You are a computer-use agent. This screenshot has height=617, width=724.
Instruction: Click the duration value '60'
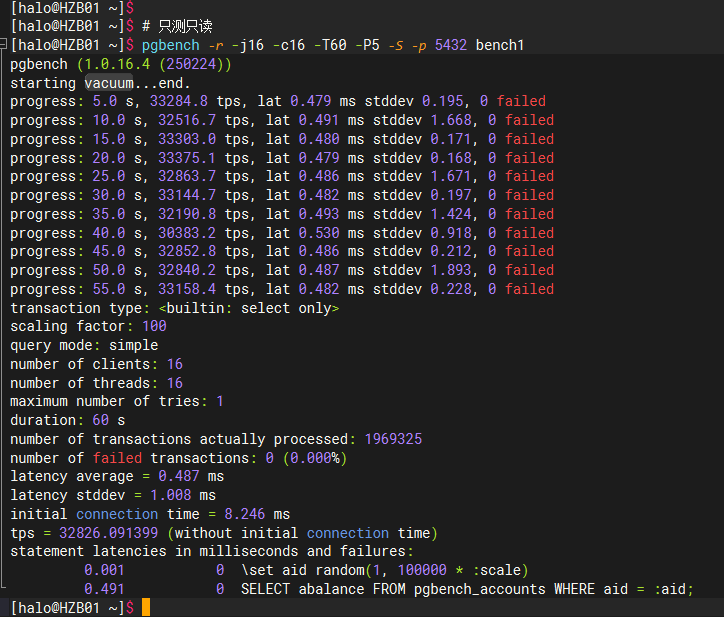[101, 420]
